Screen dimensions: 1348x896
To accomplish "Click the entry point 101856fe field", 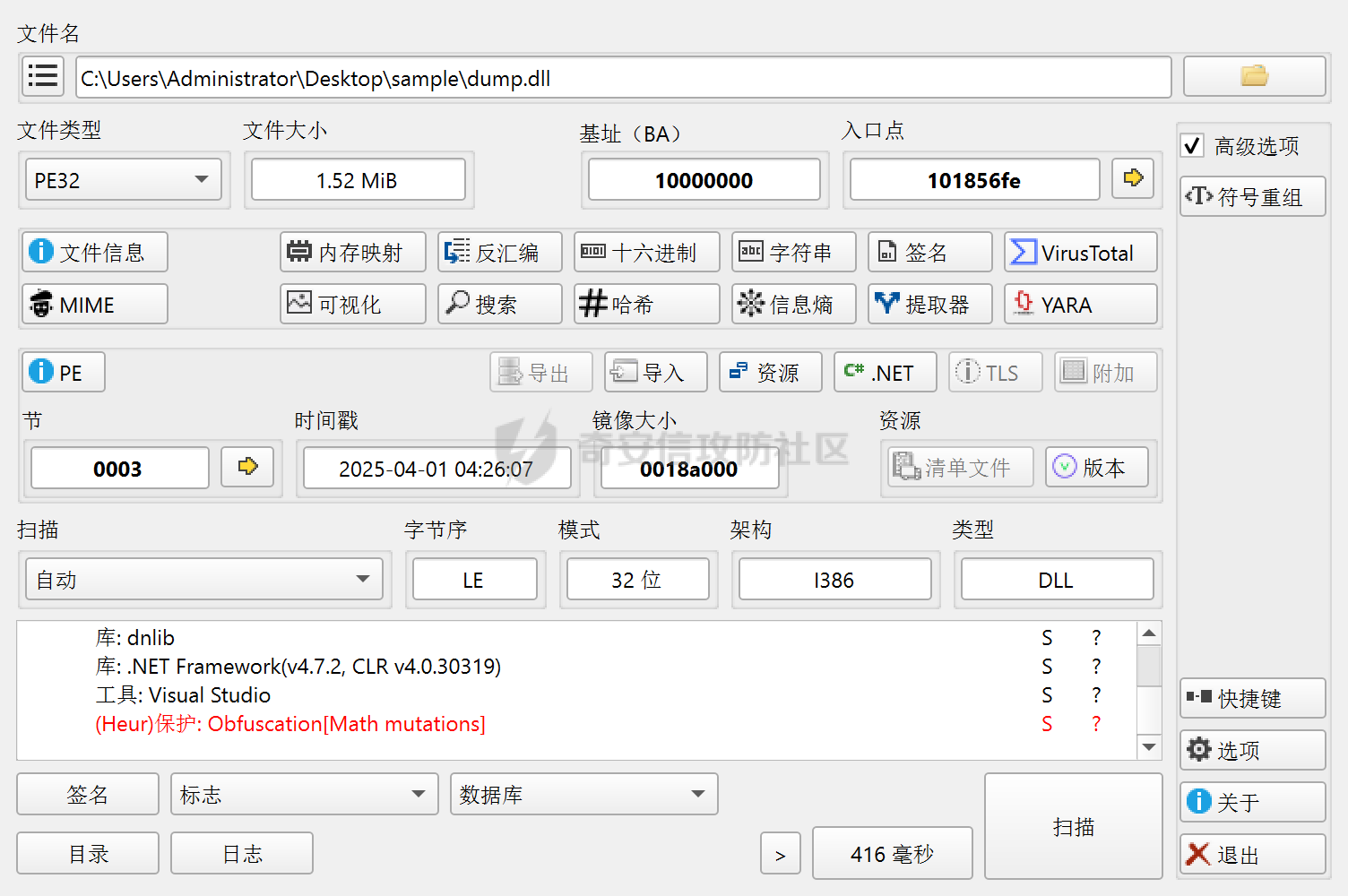I will click(x=975, y=179).
